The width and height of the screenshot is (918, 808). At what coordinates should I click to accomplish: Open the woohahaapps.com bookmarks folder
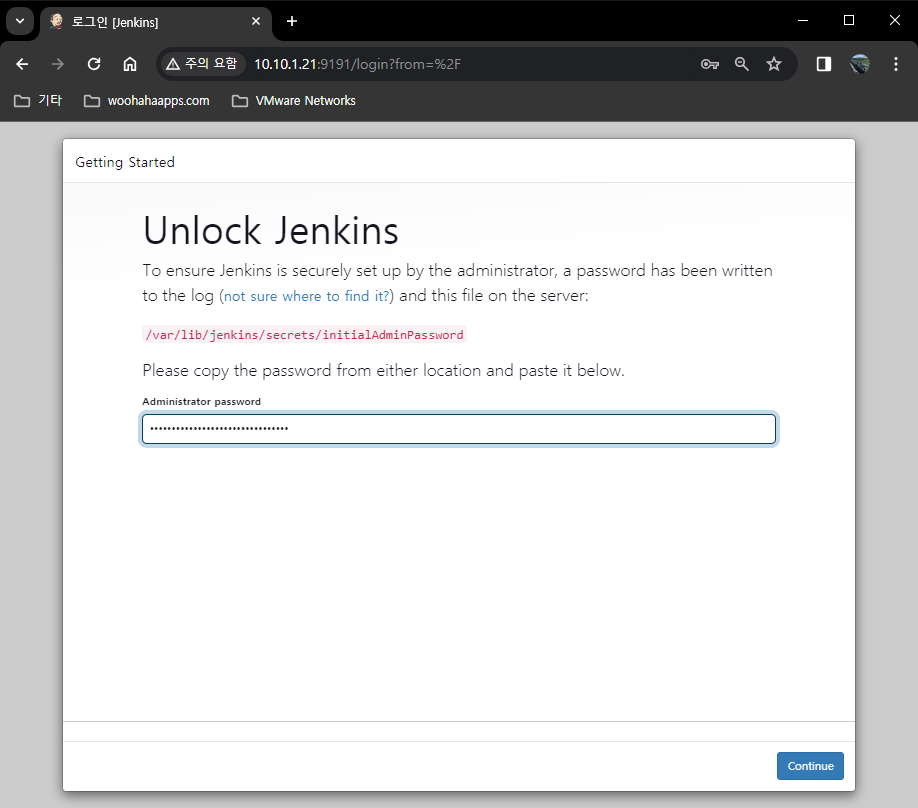(146, 101)
